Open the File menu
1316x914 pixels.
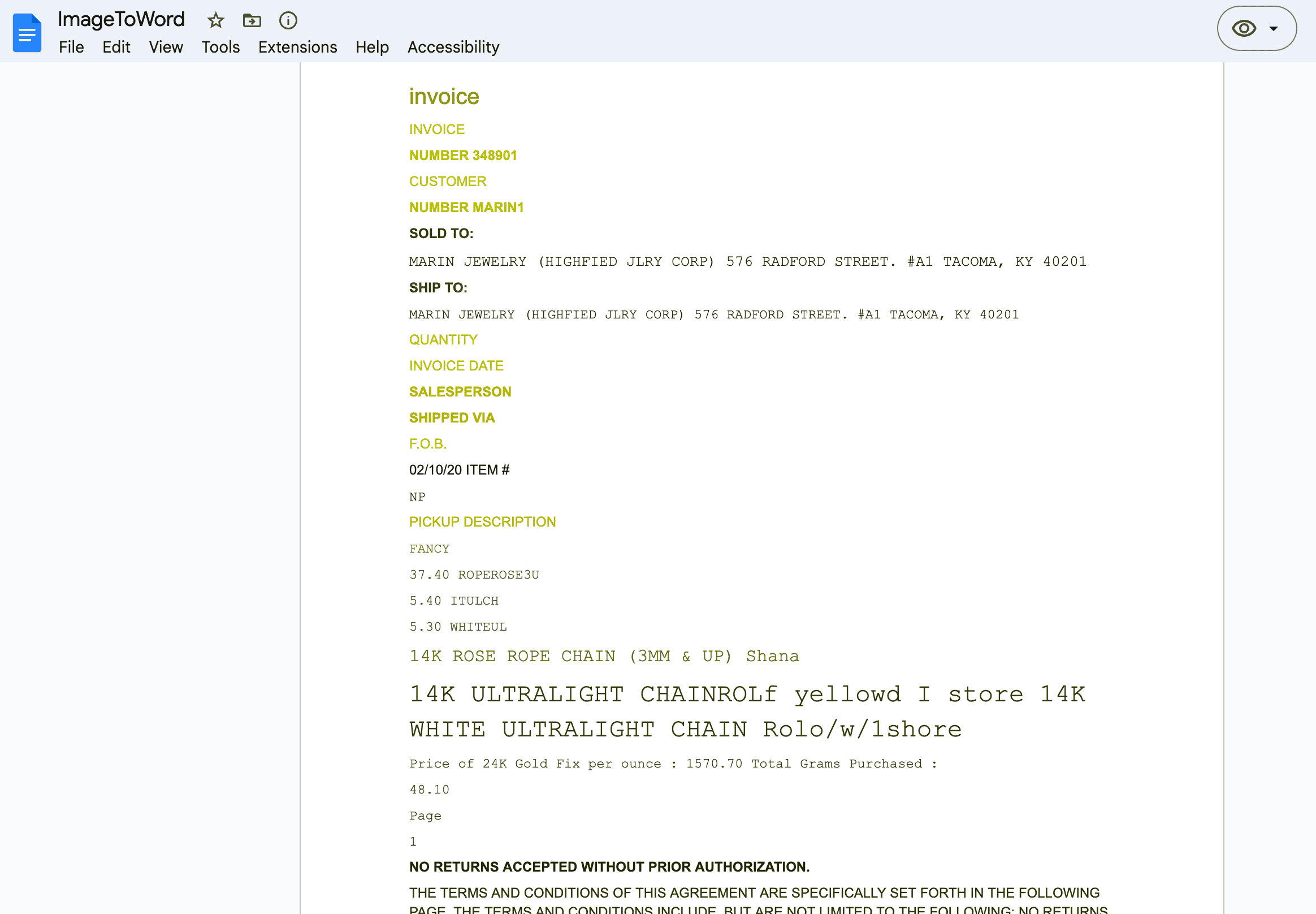(x=71, y=47)
